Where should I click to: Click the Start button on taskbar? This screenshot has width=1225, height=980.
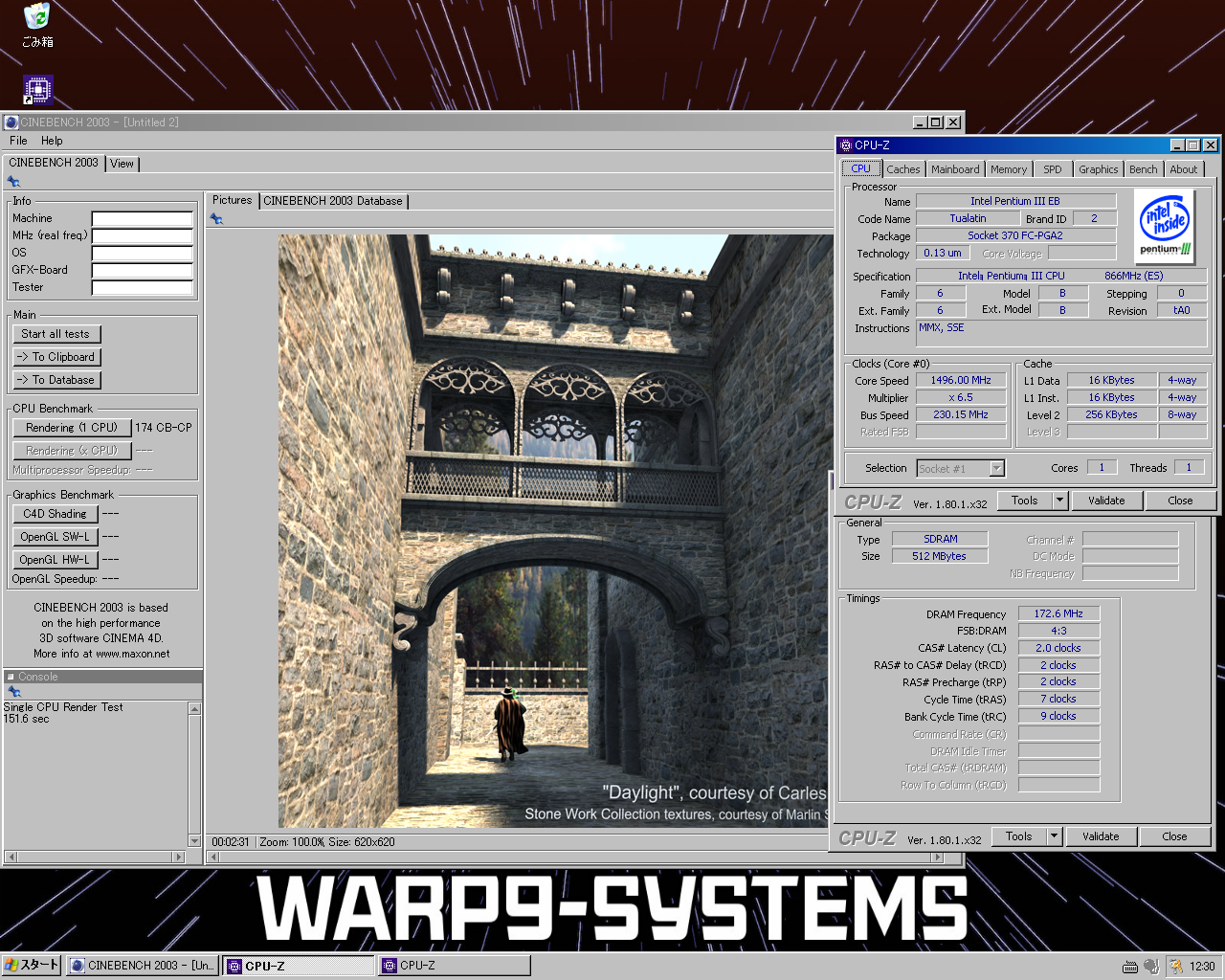click(x=32, y=966)
